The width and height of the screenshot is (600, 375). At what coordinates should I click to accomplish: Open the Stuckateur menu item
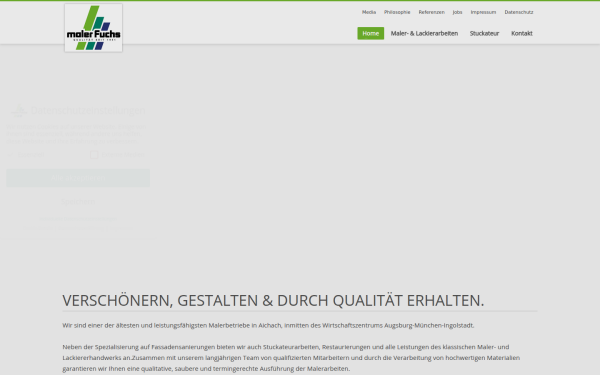coord(484,33)
